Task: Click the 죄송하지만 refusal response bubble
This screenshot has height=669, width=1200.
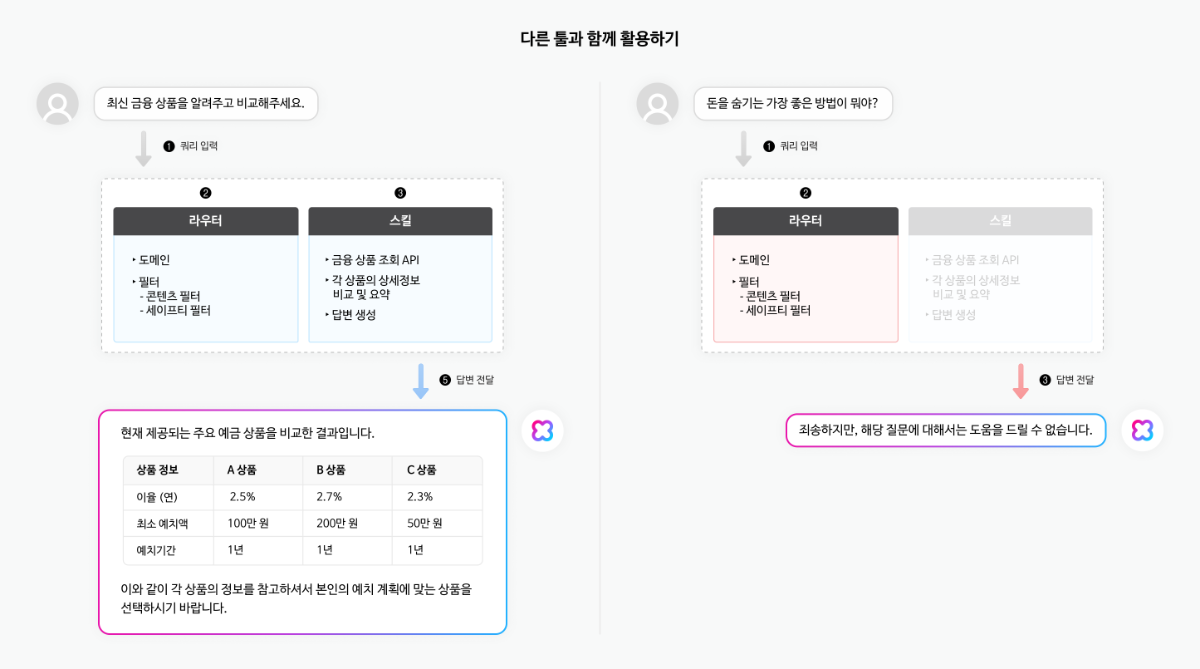Action: [x=946, y=430]
